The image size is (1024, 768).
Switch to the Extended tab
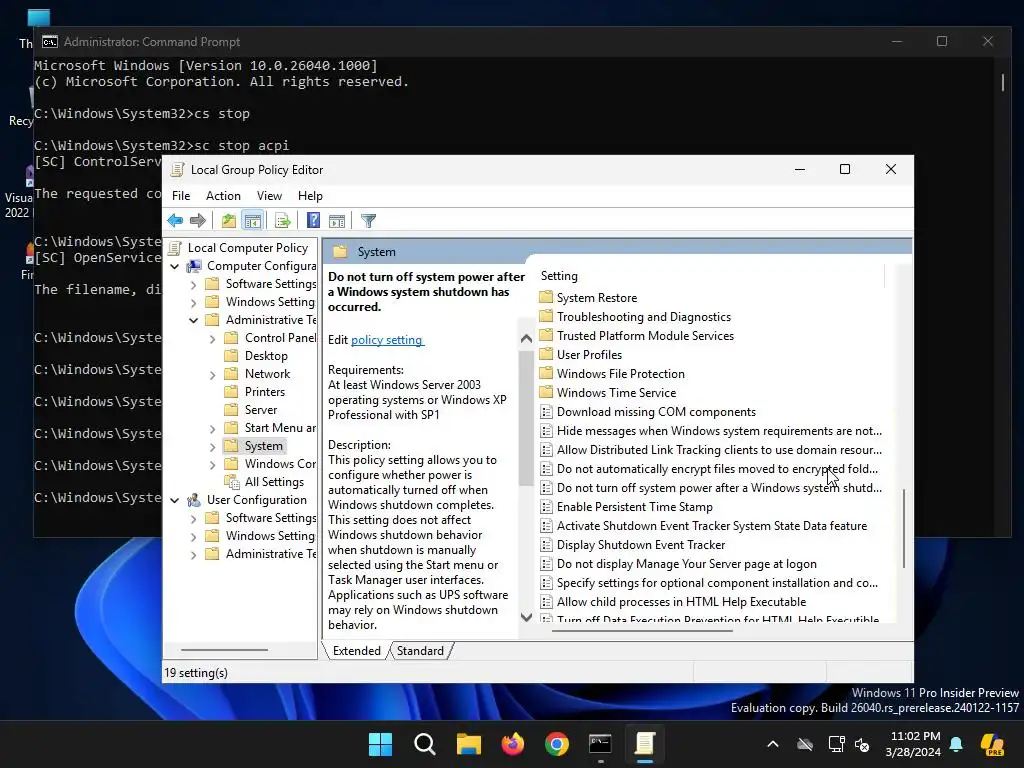(x=356, y=650)
